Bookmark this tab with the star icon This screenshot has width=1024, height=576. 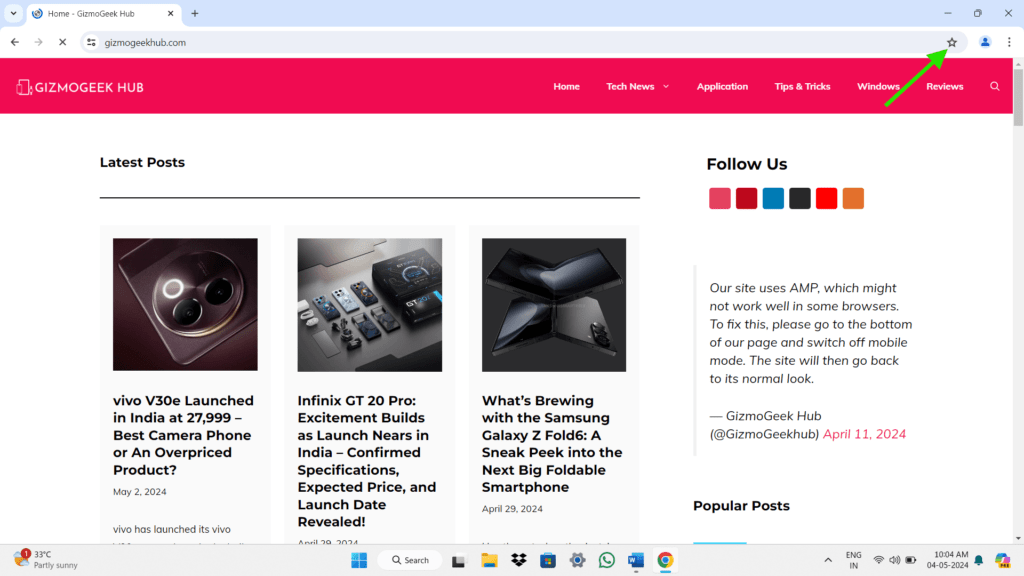point(952,42)
